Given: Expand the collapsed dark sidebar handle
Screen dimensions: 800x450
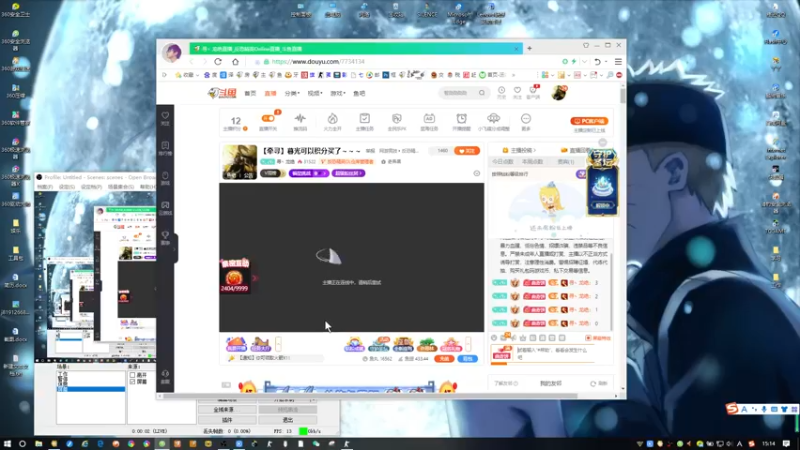Looking at the screenshot, I should coord(174,248).
